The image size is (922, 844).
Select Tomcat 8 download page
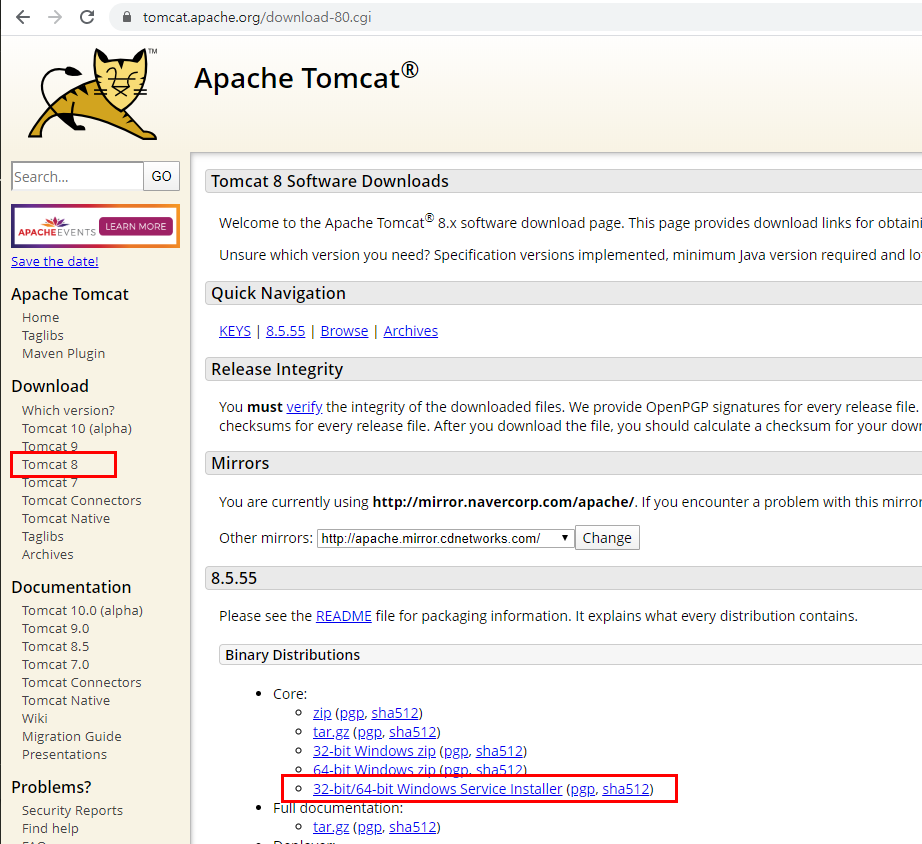50,465
